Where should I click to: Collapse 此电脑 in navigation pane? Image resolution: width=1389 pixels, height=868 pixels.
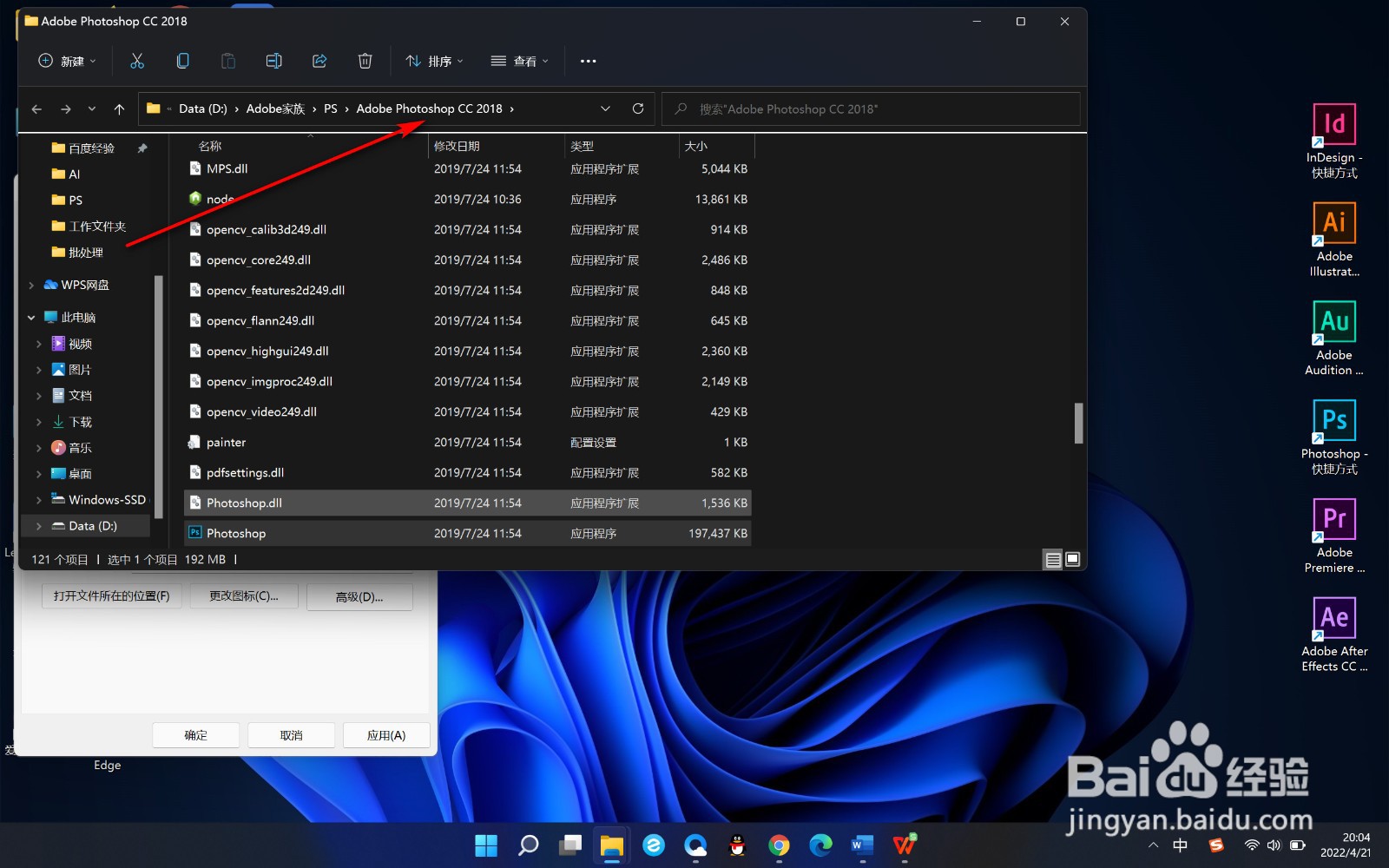[x=31, y=318]
